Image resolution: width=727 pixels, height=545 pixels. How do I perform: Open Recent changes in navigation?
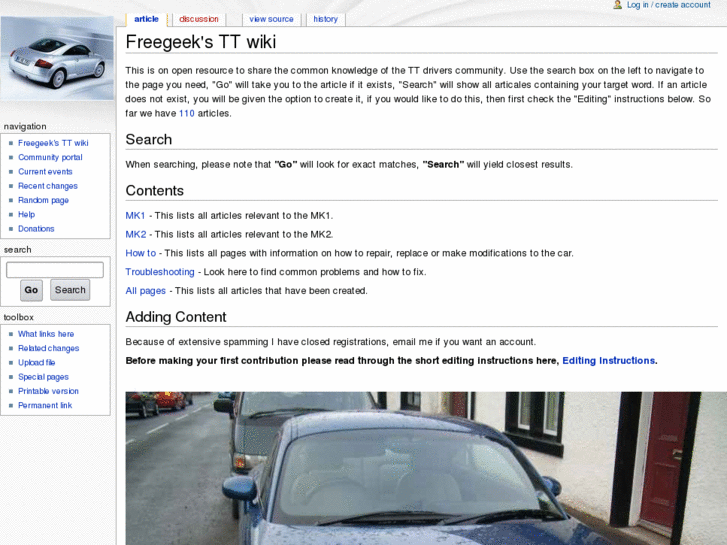pos(48,186)
